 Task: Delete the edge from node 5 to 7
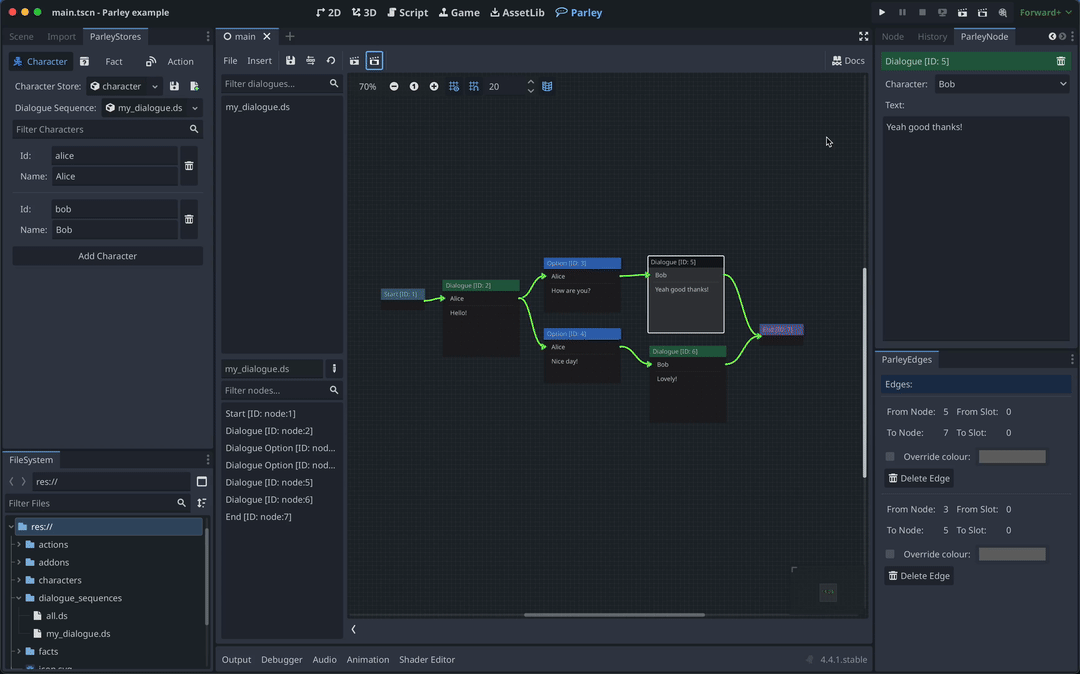point(919,478)
